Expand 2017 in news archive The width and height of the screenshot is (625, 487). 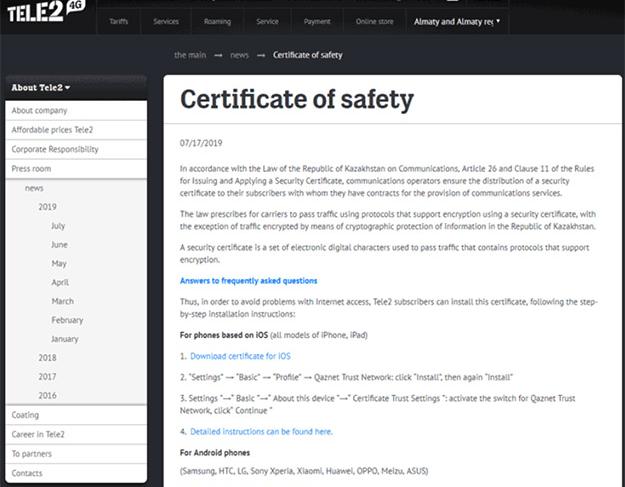pos(47,377)
